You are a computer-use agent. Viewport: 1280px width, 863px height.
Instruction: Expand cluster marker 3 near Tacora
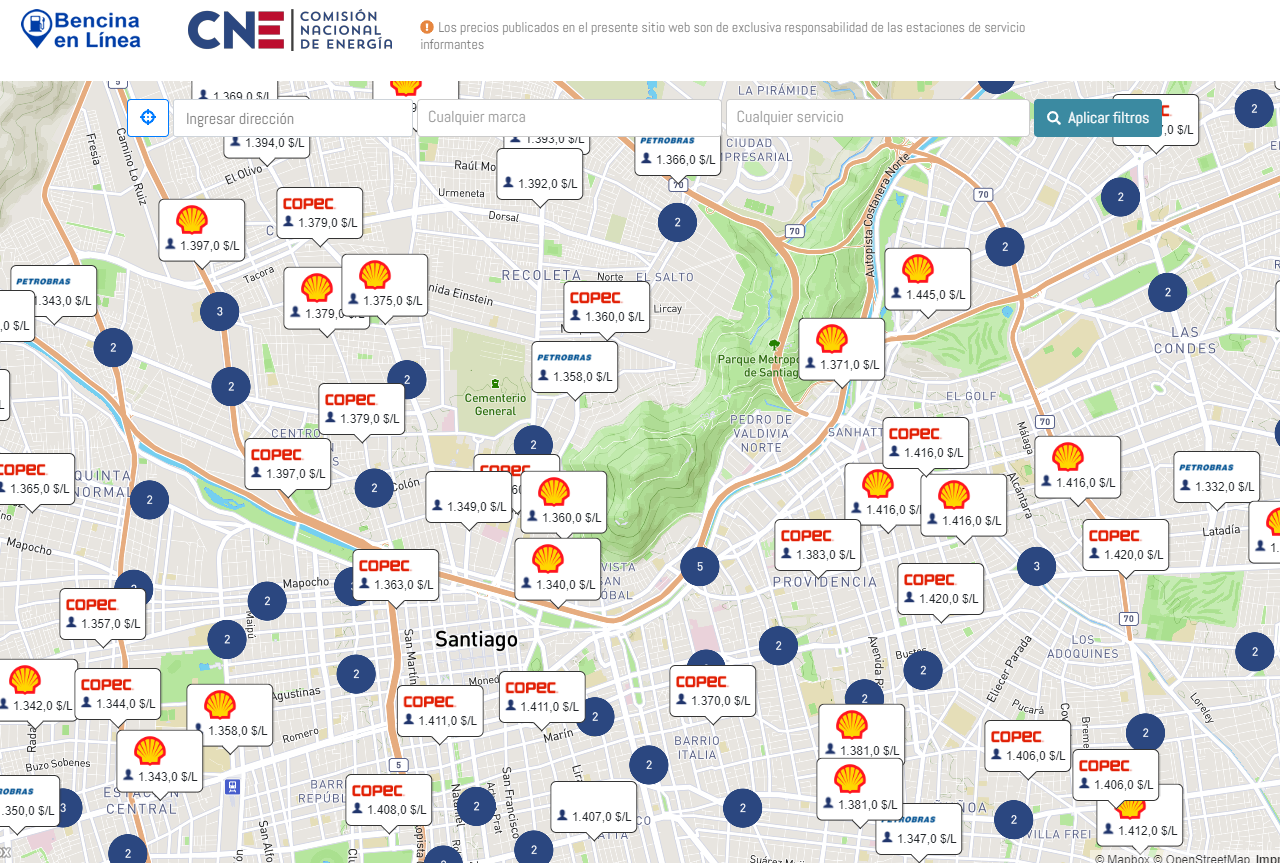point(220,311)
